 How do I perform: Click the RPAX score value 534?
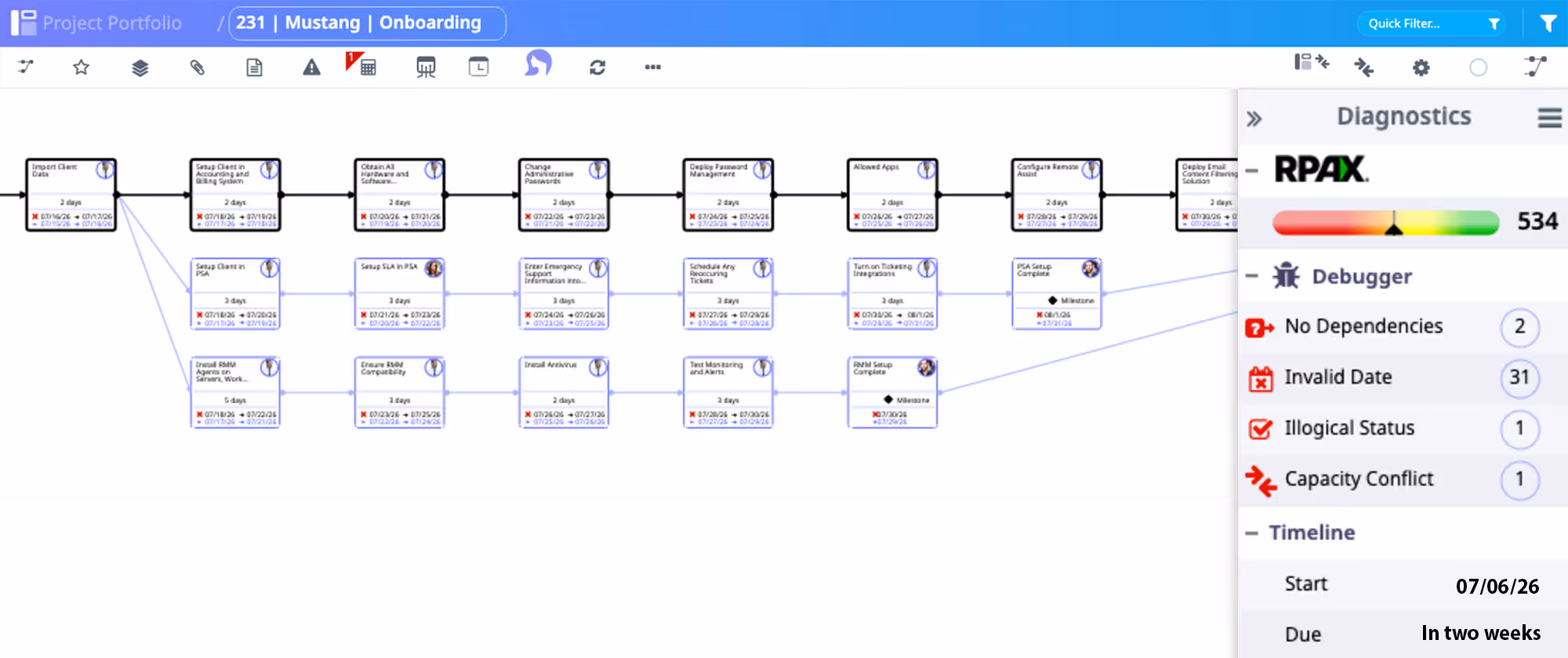tap(1537, 221)
